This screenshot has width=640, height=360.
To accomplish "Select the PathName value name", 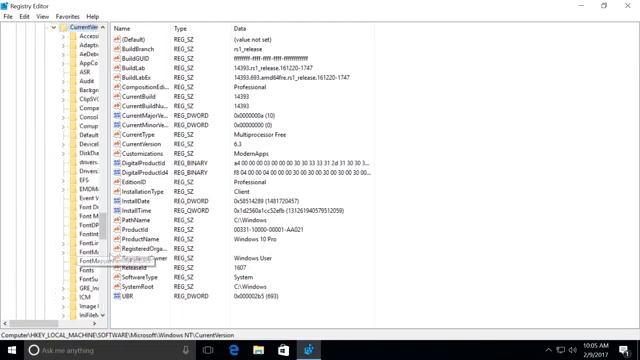I will point(136,220).
